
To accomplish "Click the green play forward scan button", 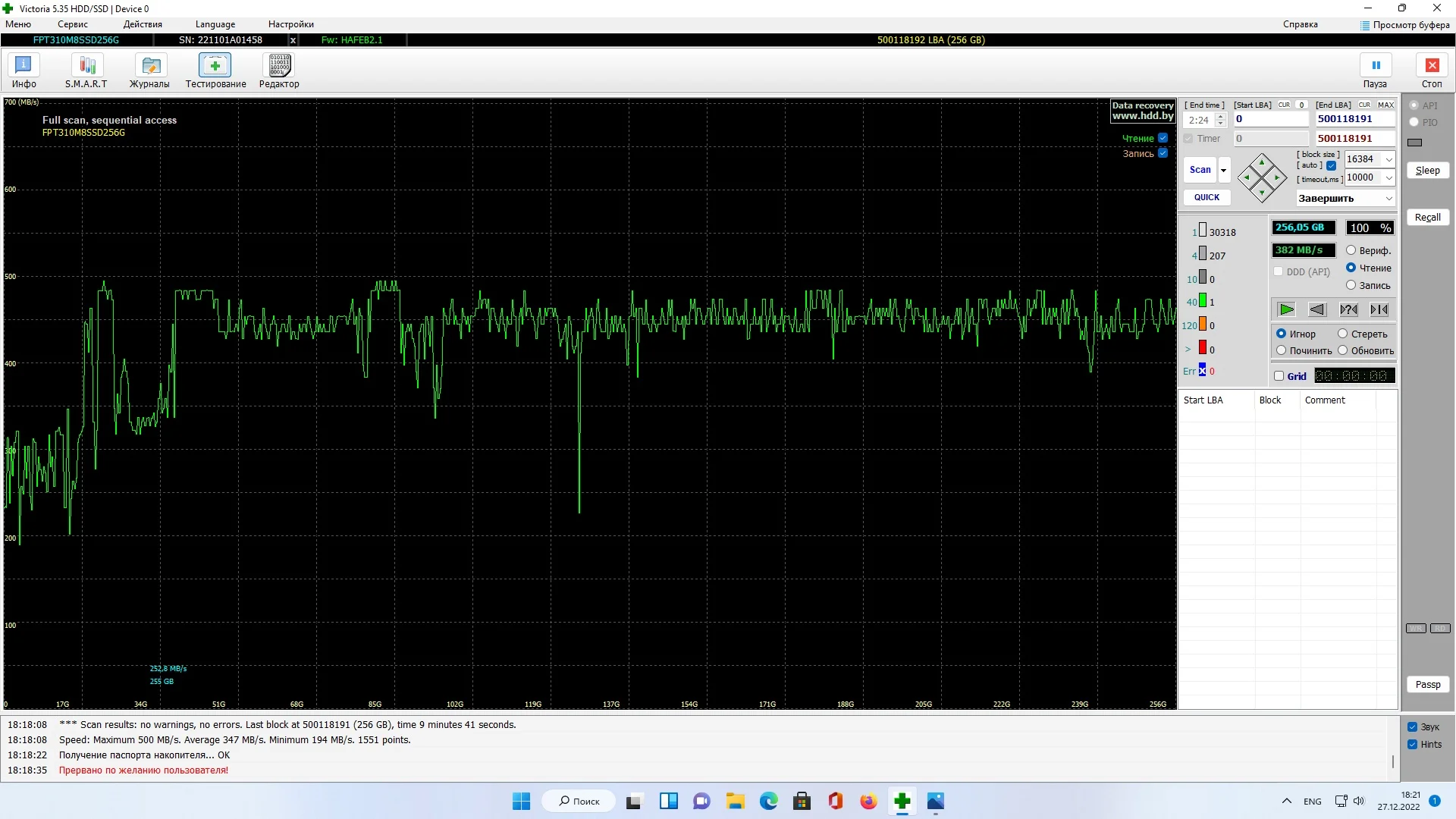I will pyautogui.click(x=1286, y=309).
